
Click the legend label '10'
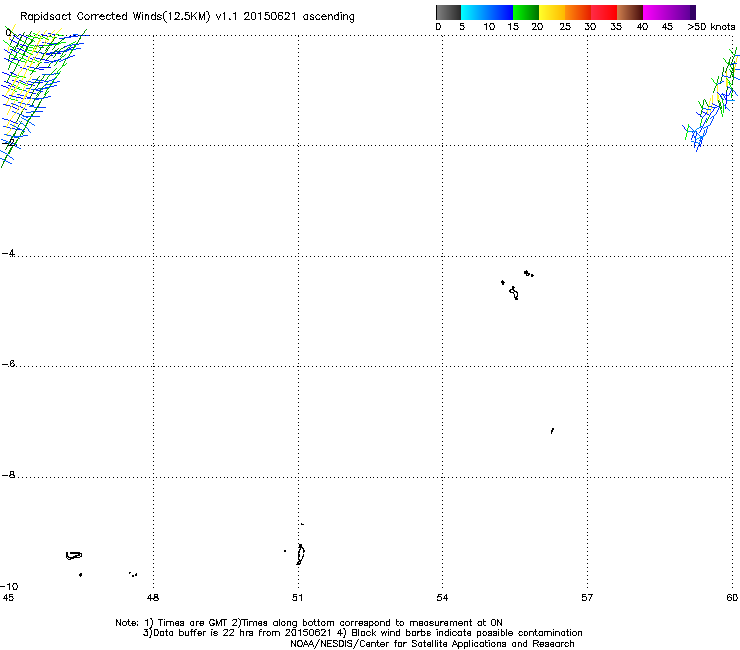pos(489,27)
